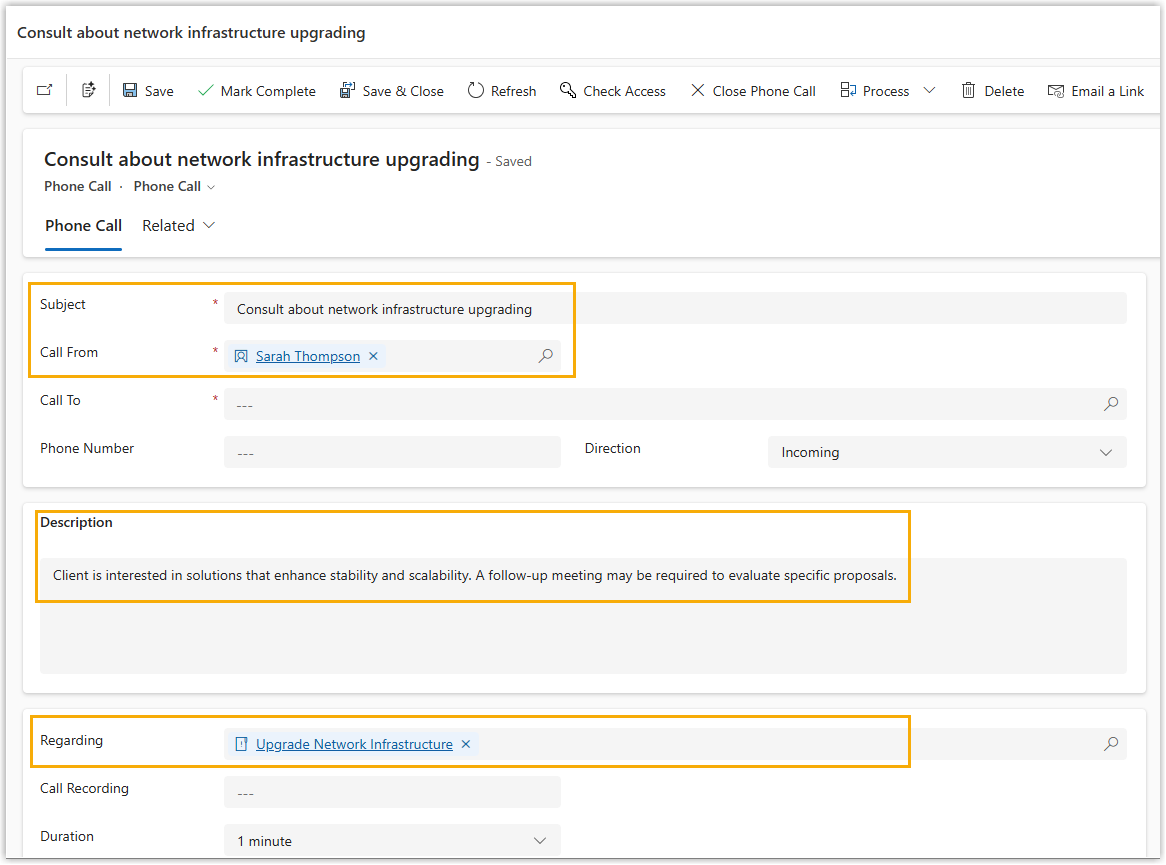
Task: Open the Upgrade Network Infrastructure link
Action: pos(354,744)
